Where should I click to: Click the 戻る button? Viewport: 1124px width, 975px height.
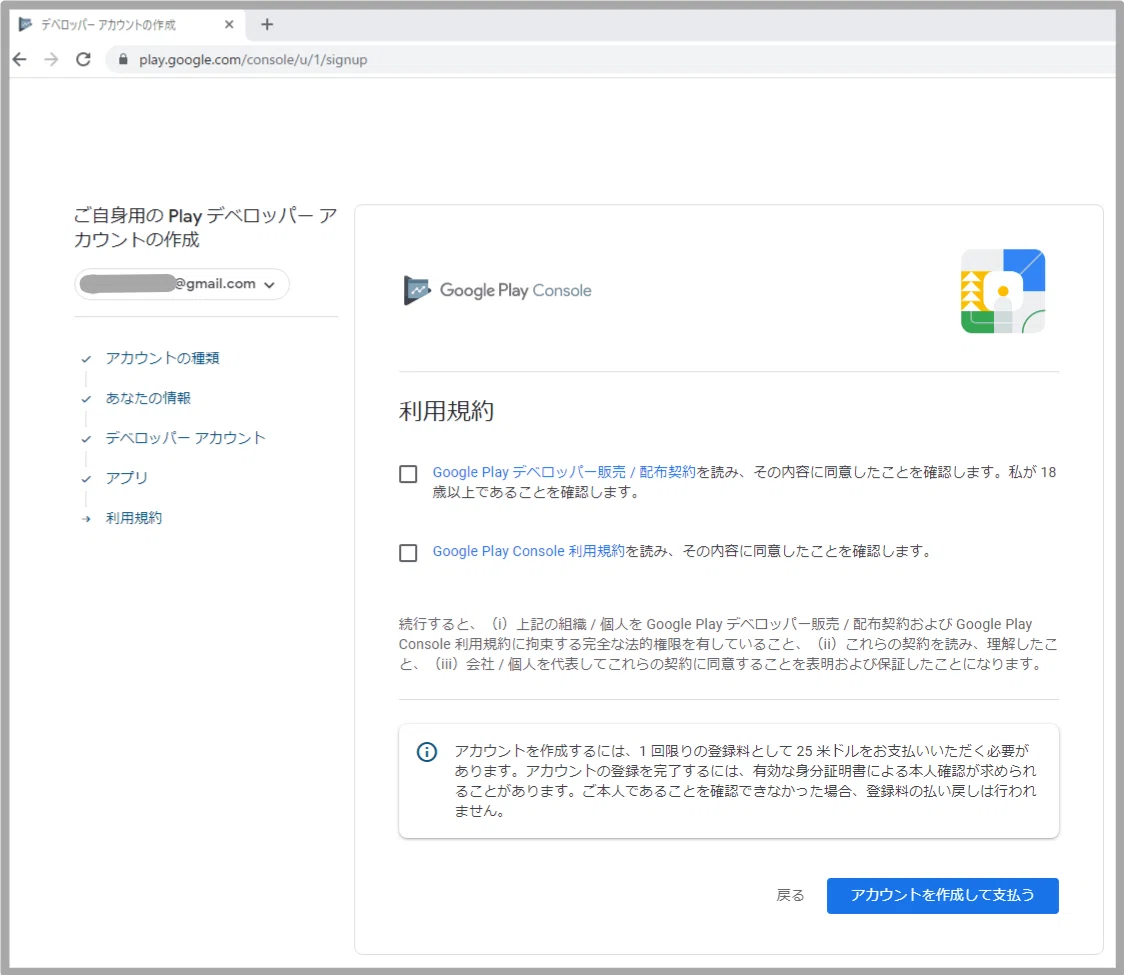coord(790,895)
